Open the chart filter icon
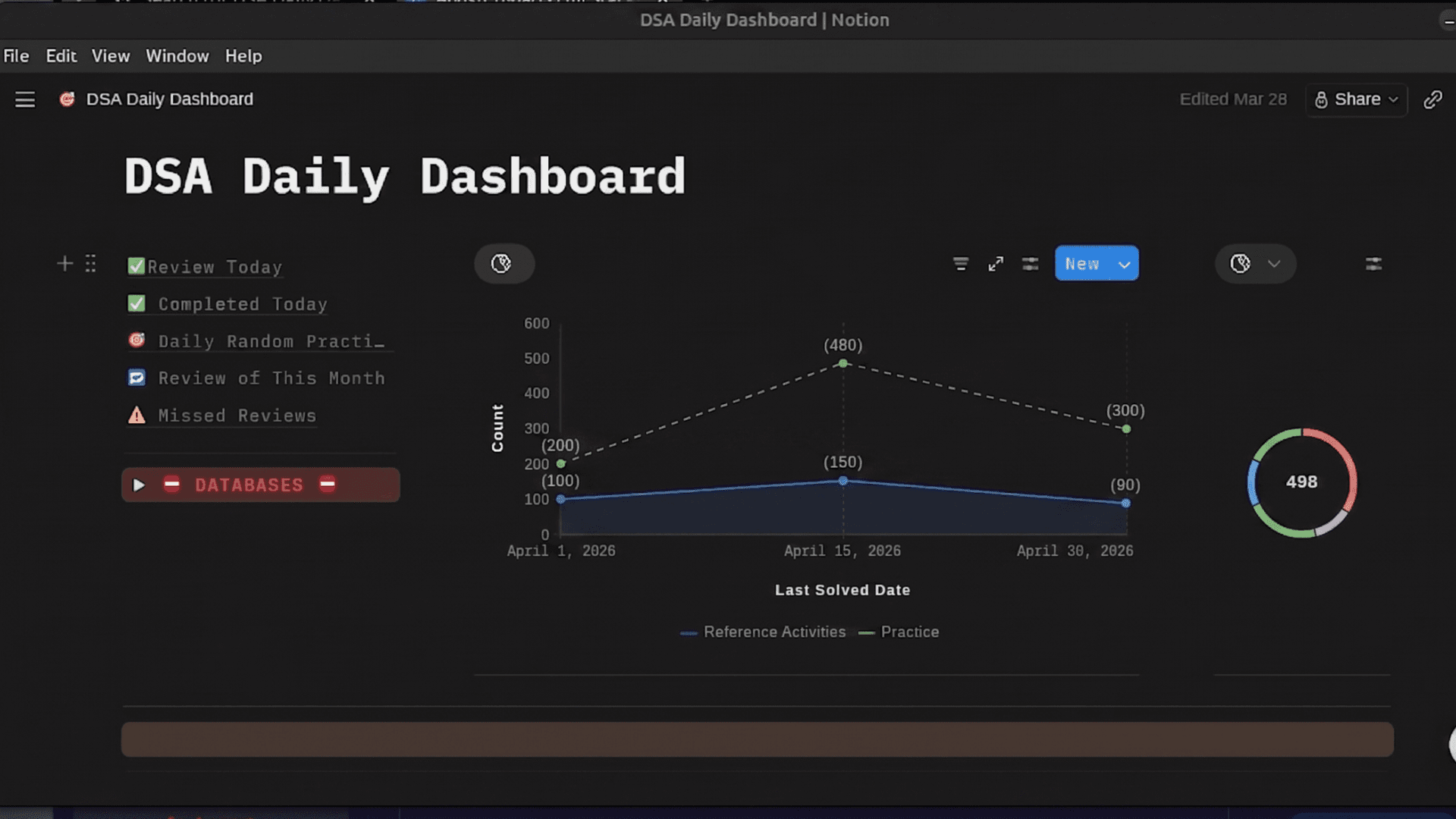 pyautogui.click(x=961, y=264)
